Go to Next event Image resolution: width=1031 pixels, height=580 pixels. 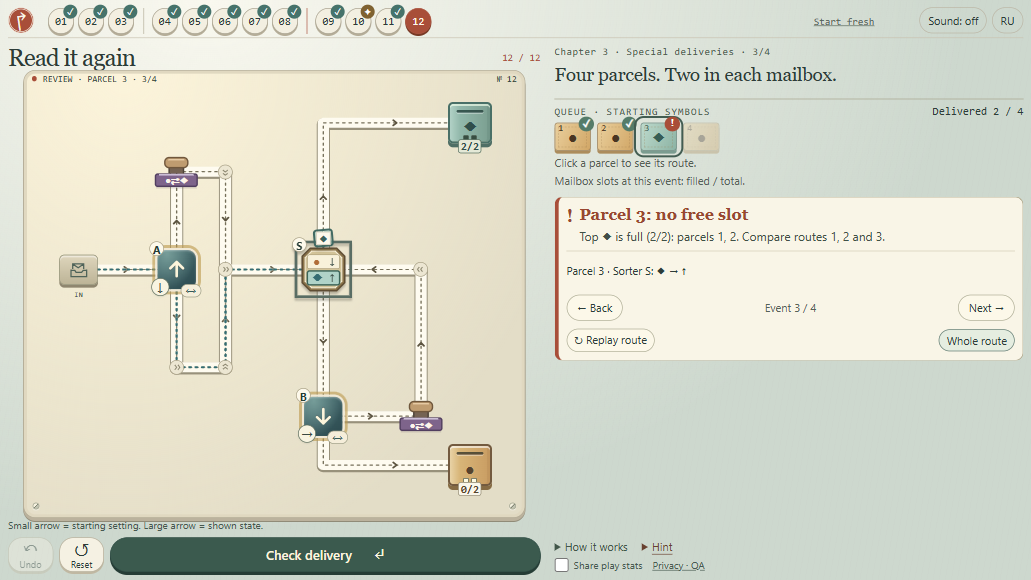point(986,308)
